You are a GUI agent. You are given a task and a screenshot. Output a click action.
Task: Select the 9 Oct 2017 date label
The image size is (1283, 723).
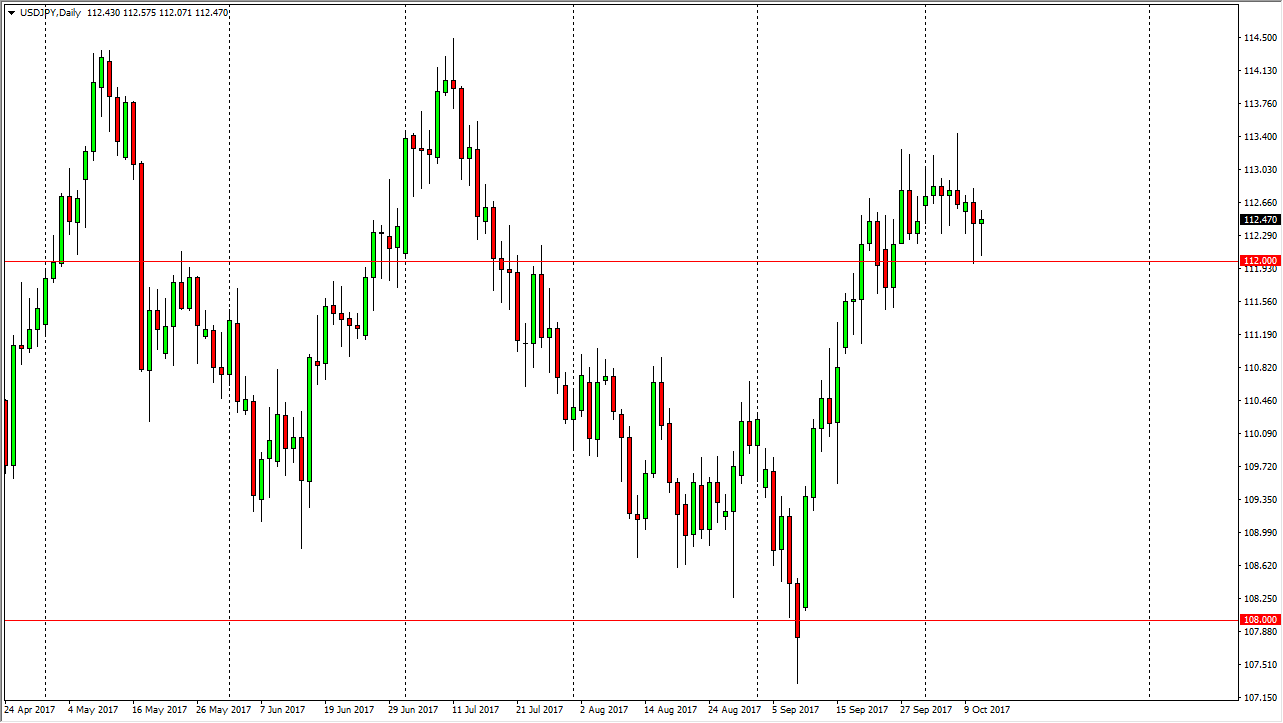(x=985, y=709)
